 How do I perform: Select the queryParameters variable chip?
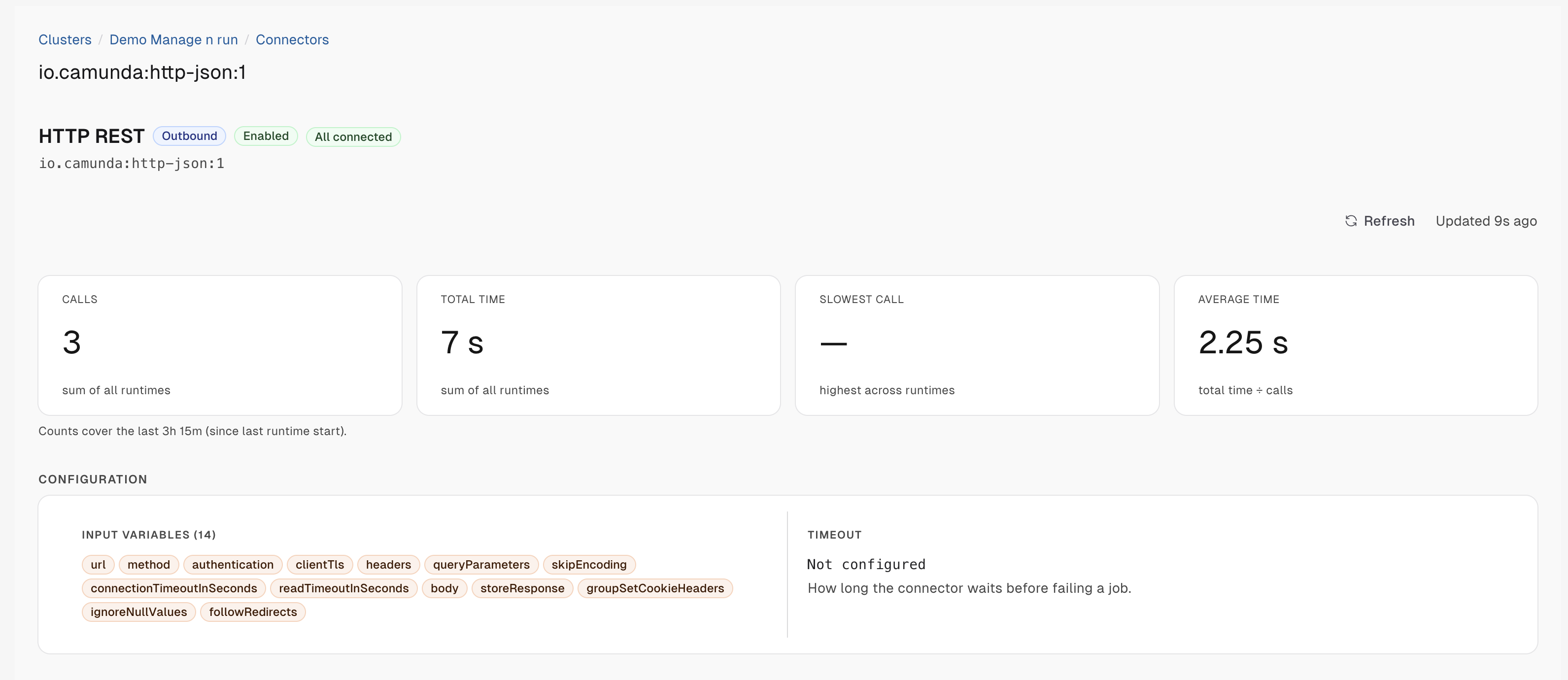(x=481, y=564)
